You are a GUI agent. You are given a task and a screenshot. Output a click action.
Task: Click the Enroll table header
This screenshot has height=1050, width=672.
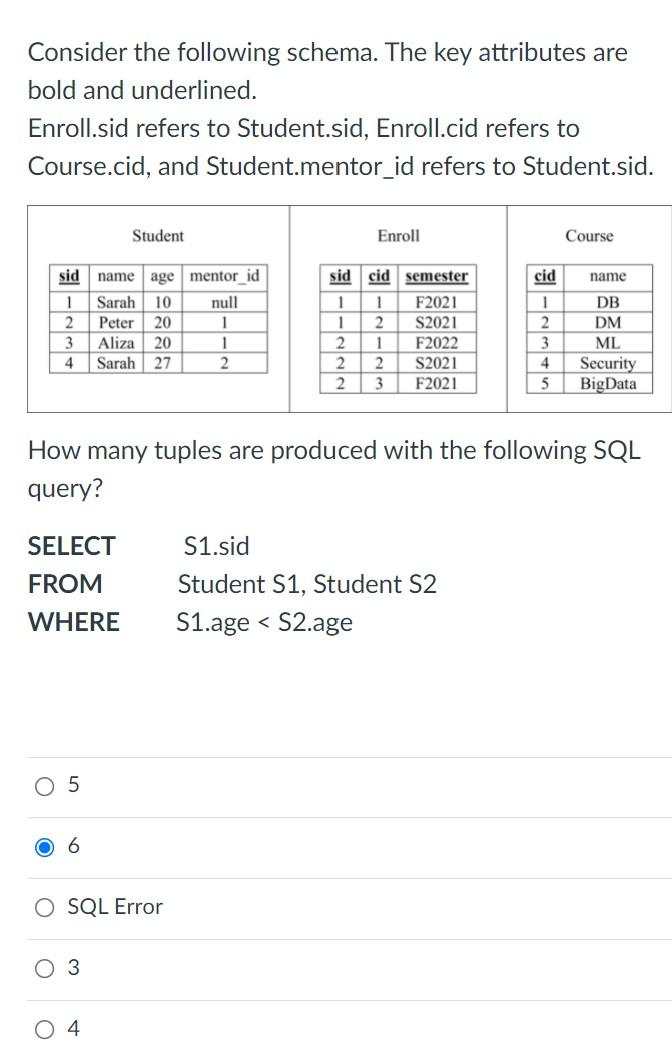(398, 236)
